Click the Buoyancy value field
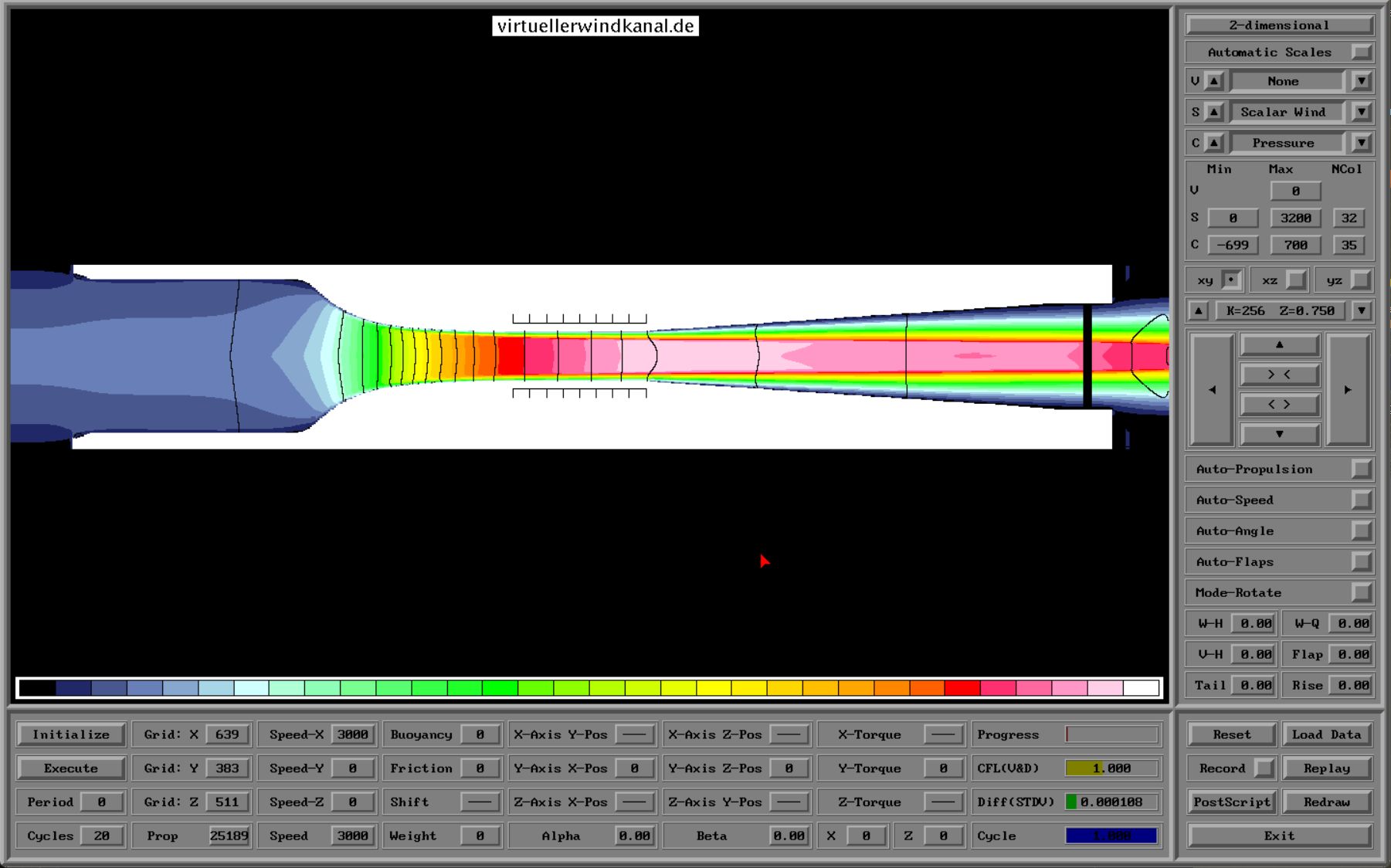 [x=480, y=734]
